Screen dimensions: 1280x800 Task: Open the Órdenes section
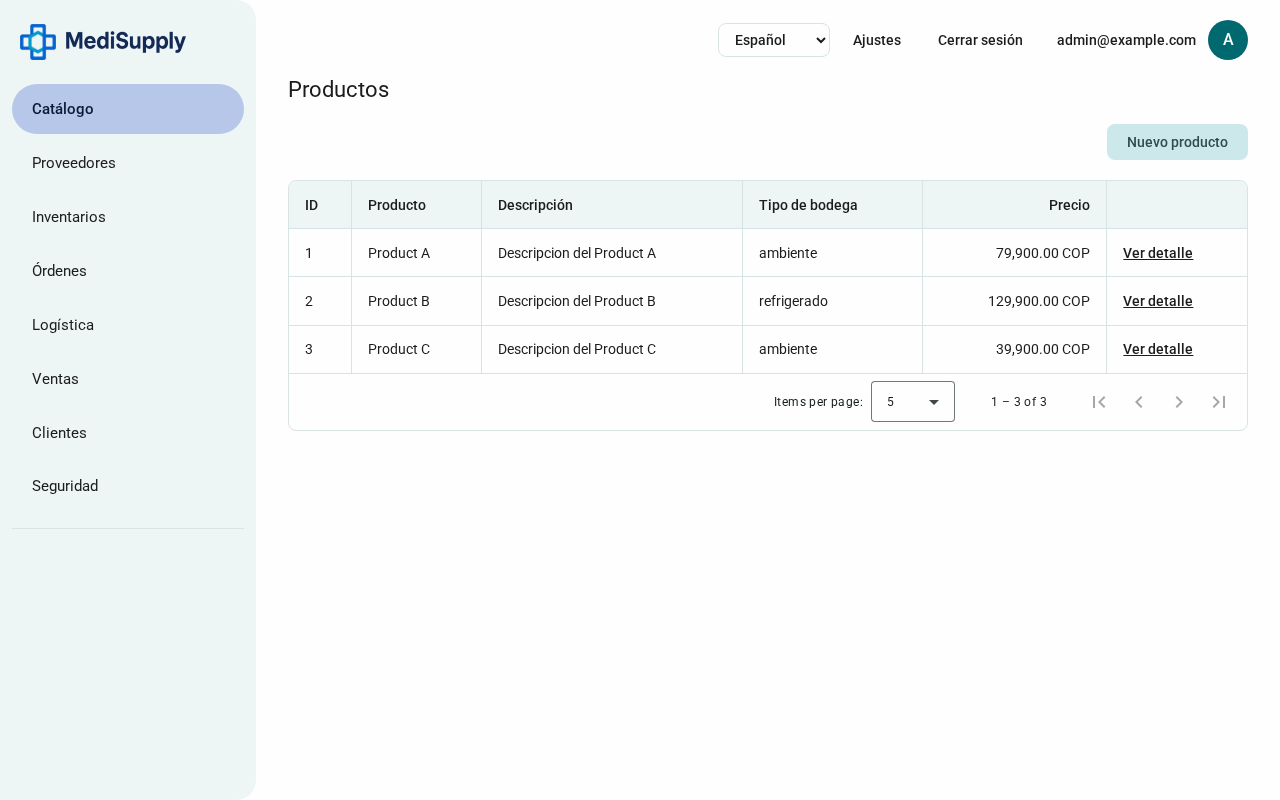pyautogui.click(x=128, y=271)
